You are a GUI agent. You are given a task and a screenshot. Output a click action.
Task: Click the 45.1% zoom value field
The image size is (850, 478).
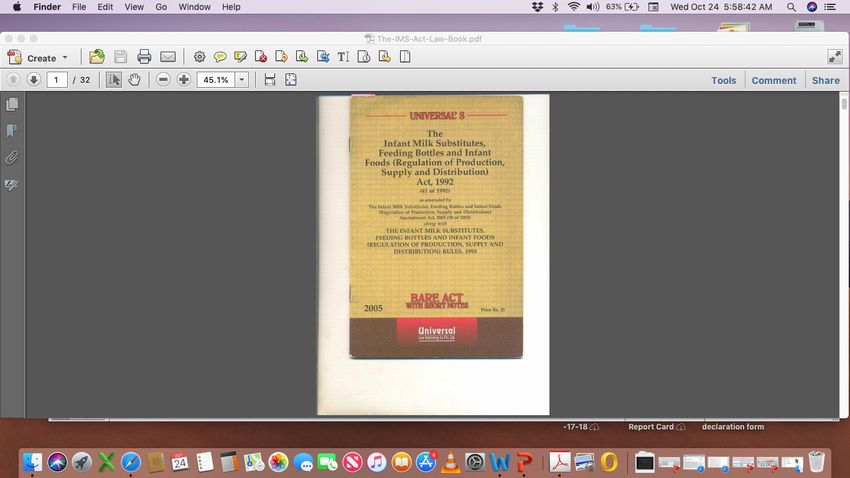pos(216,80)
